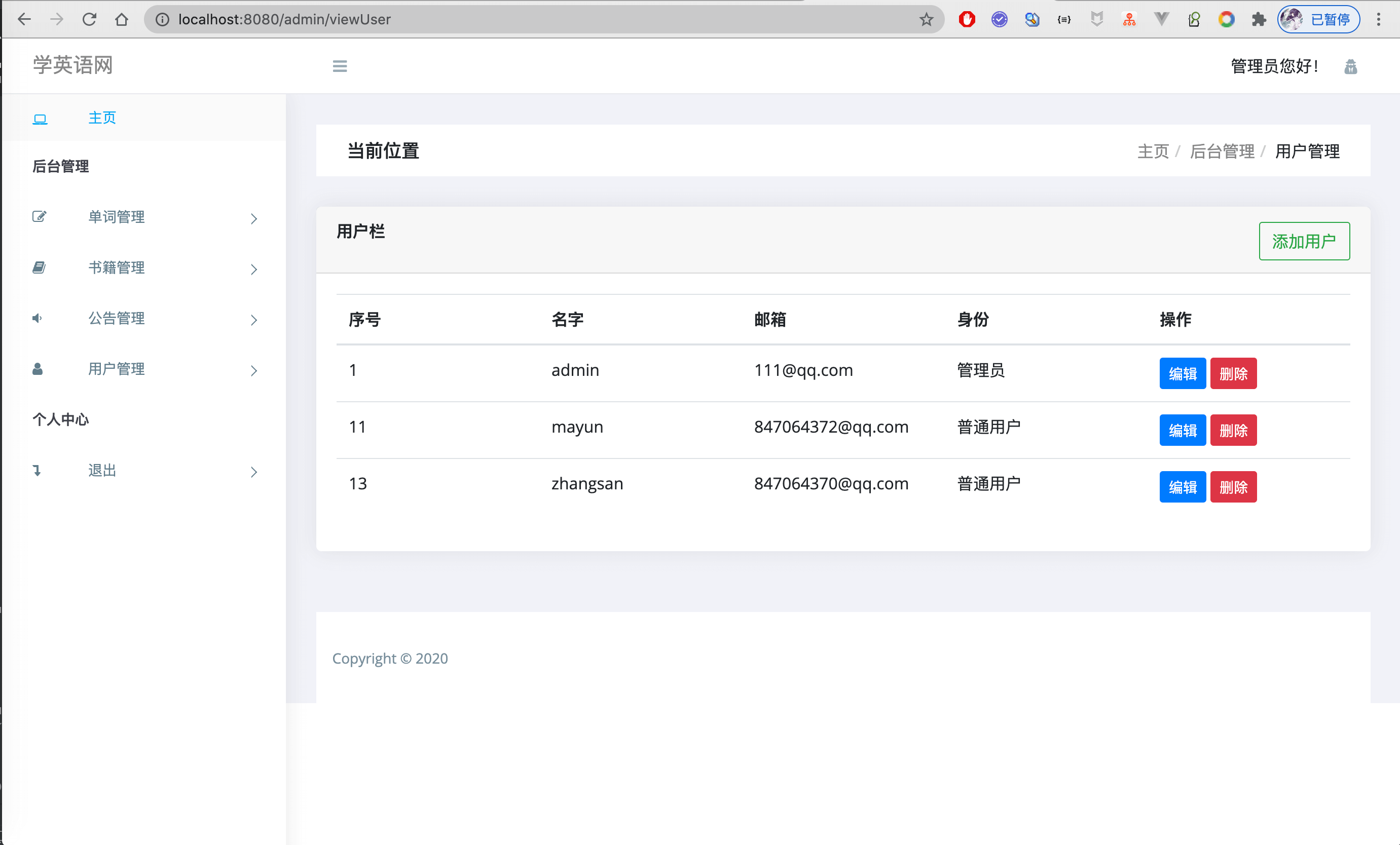This screenshot has height=845, width=1400.
Task: Delete the zhangsan user row
Action: (x=1233, y=487)
